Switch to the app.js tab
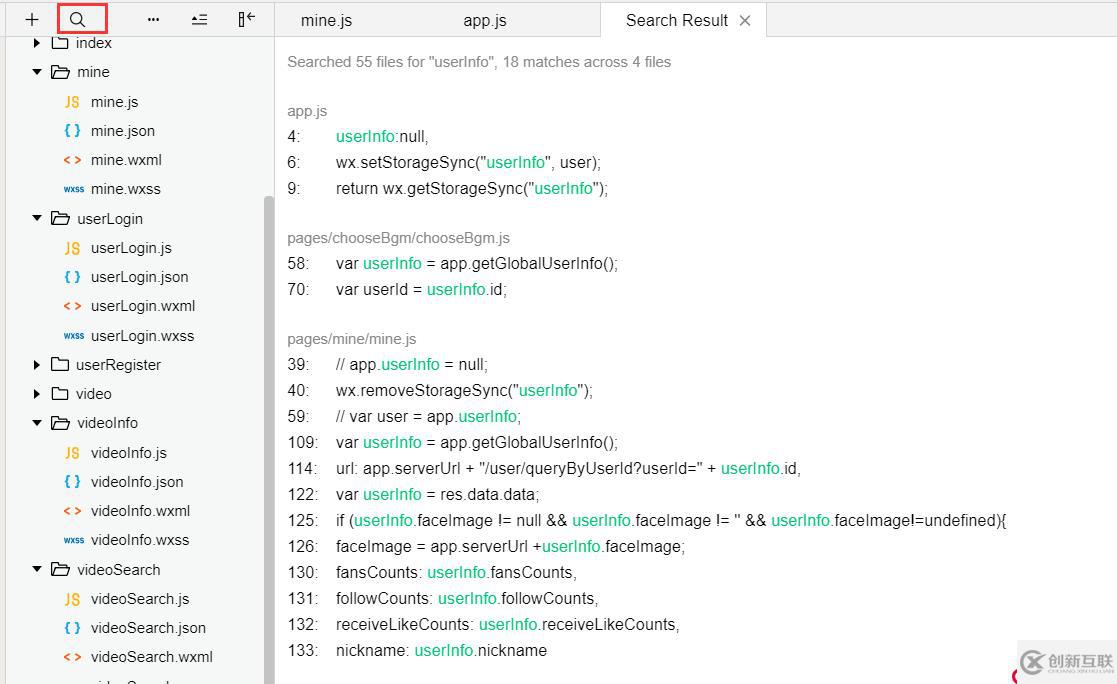 (x=484, y=21)
